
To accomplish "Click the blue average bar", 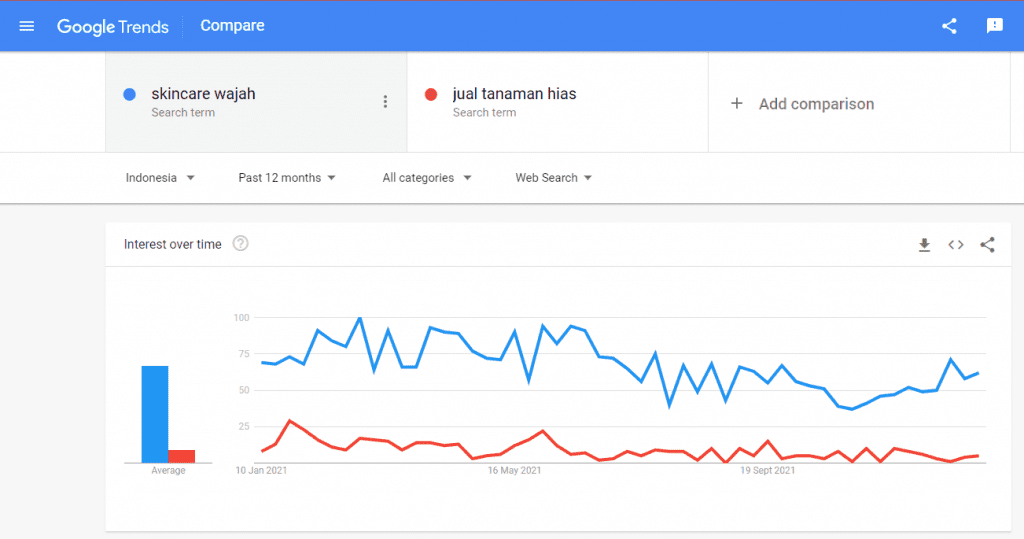I will point(154,415).
